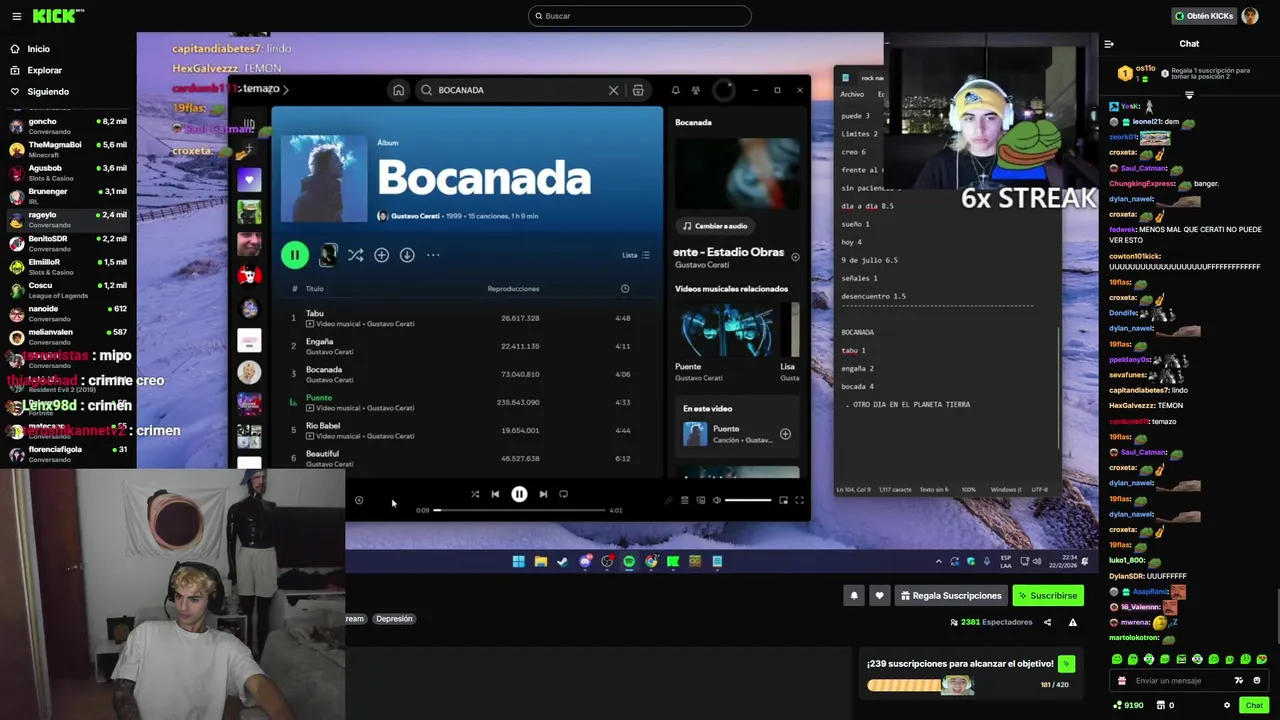1280x720 pixels.
Task: Click the green Suscribirse button
Action: pyautogui.click(x=1048, y=596)
